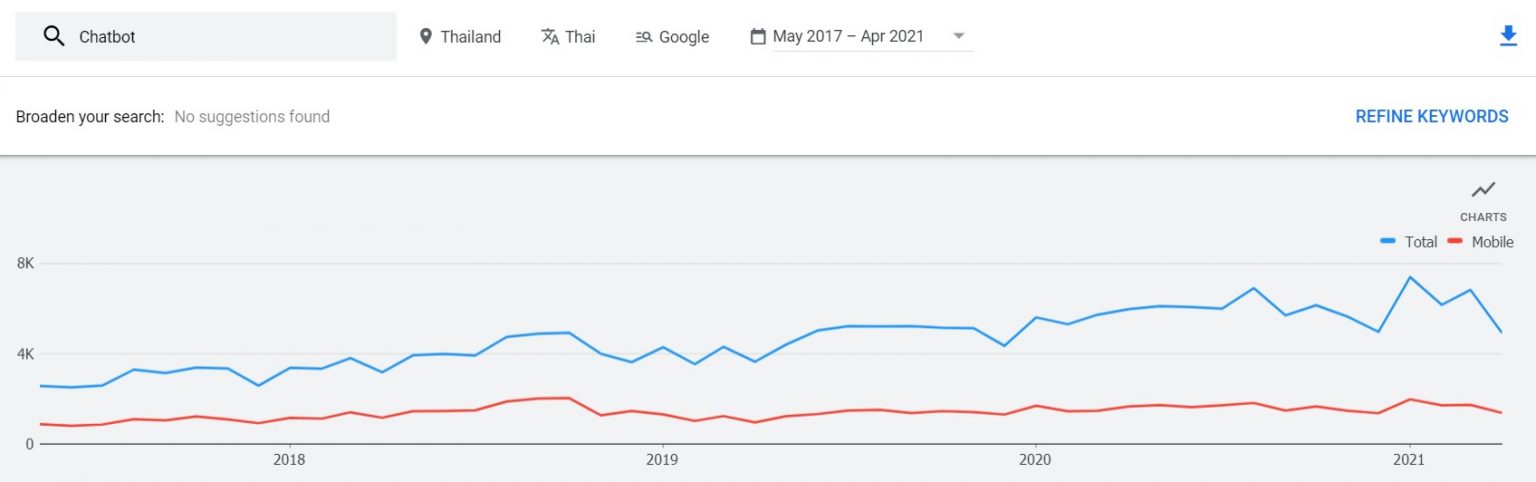Toggle the Total series in chart legend

point(1420,242)
